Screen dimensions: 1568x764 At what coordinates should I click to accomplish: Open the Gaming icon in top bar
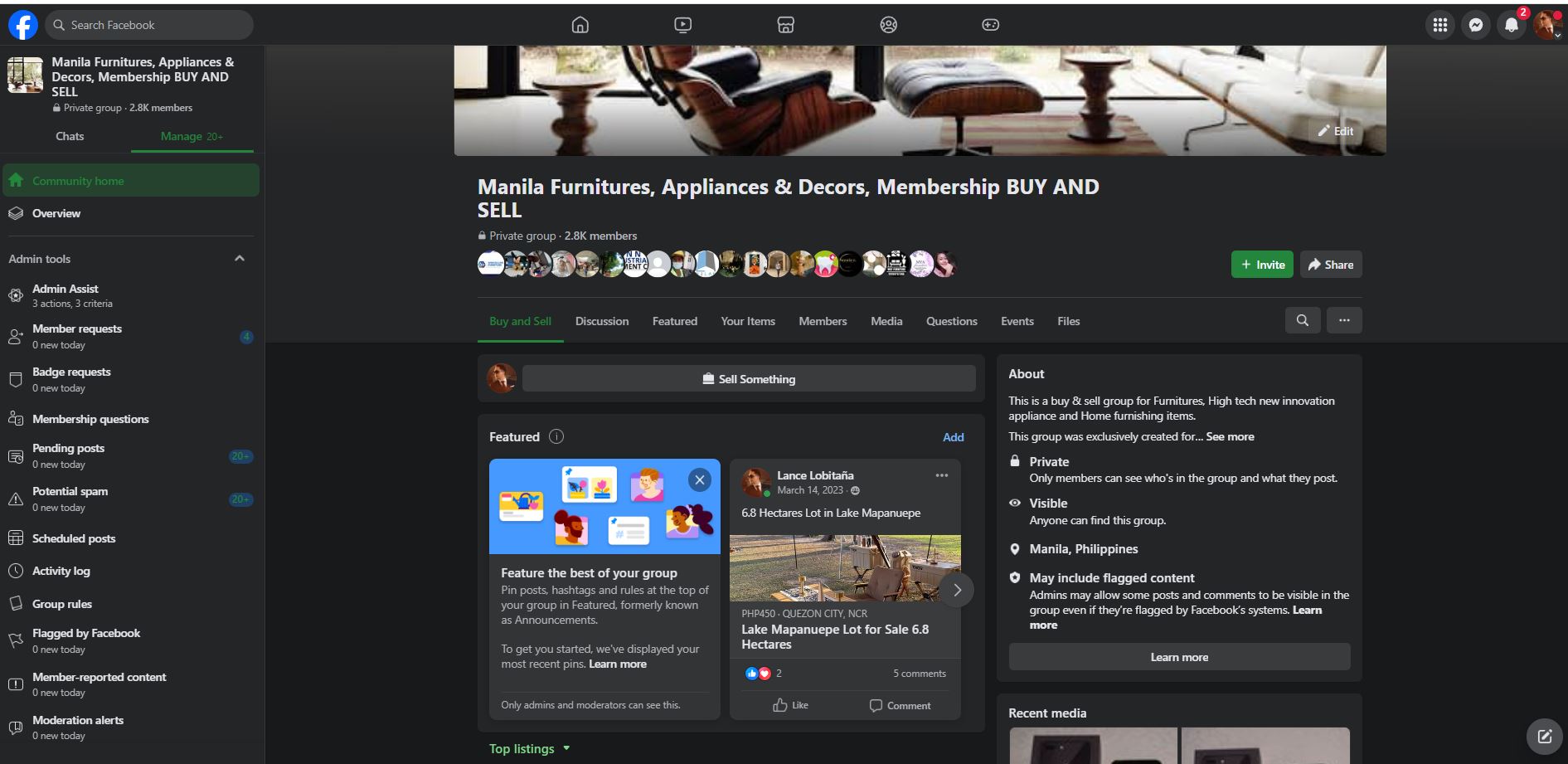coord(991,25)
